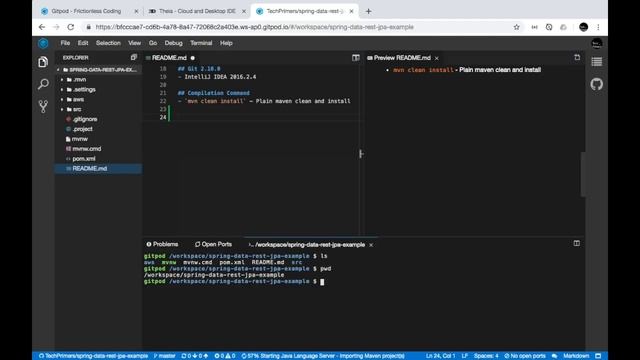Viewport: 640px width, 360px height.
Task: Switch to Gitpod - Frictionless Coding browser tab
Action: pyautogui.click(x=86, y=11)
